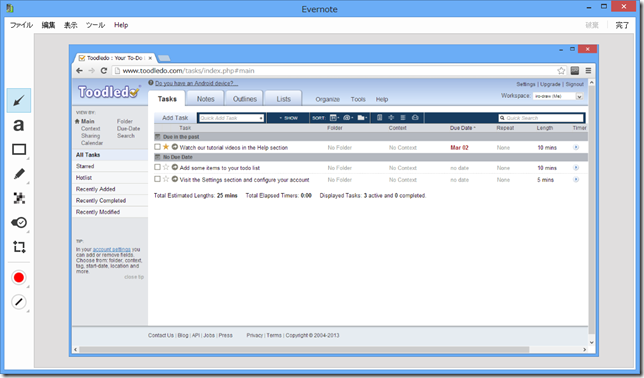Open the Evernote Help menu
Screen dimensions: 644x378
(121, 25)
